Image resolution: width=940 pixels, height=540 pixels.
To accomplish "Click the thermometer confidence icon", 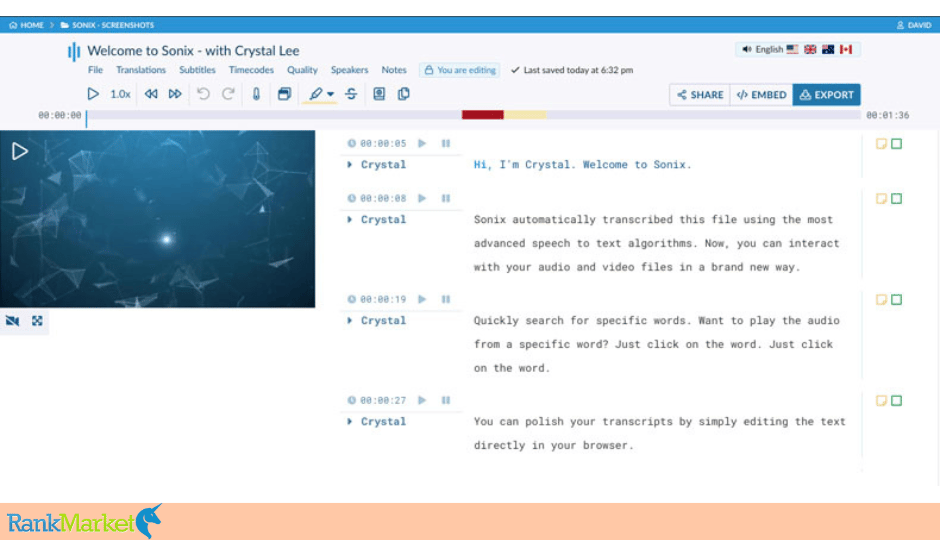I will 256,94.
